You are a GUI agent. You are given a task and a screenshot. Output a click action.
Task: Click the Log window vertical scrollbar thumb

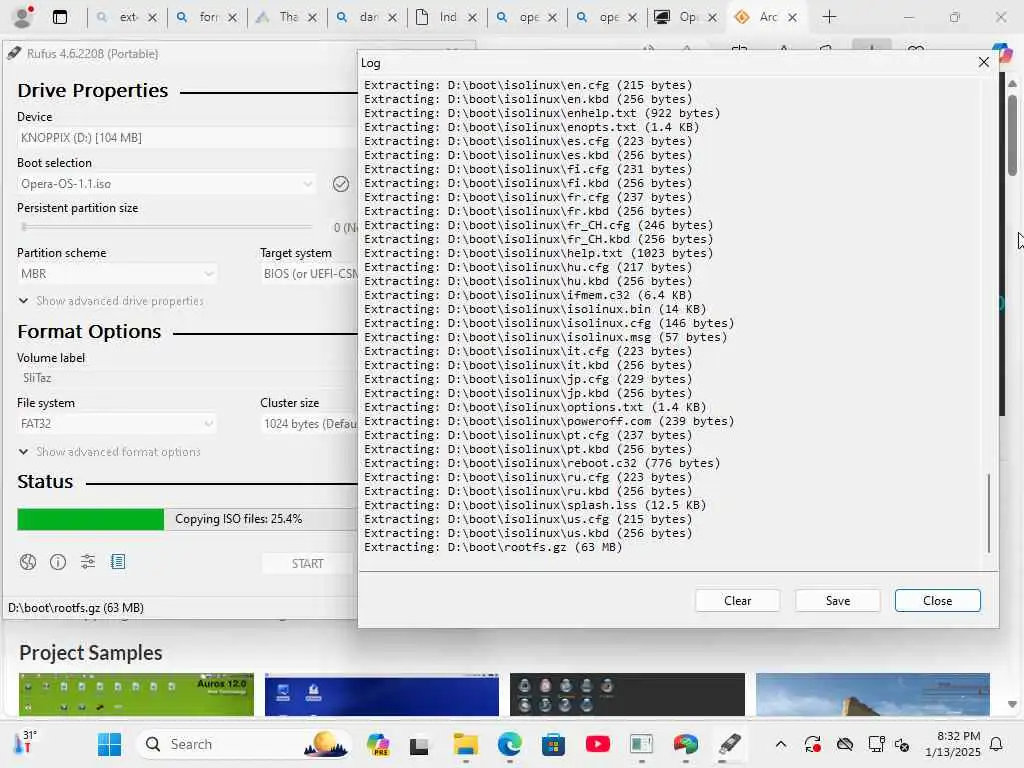(x=989, y=513)
